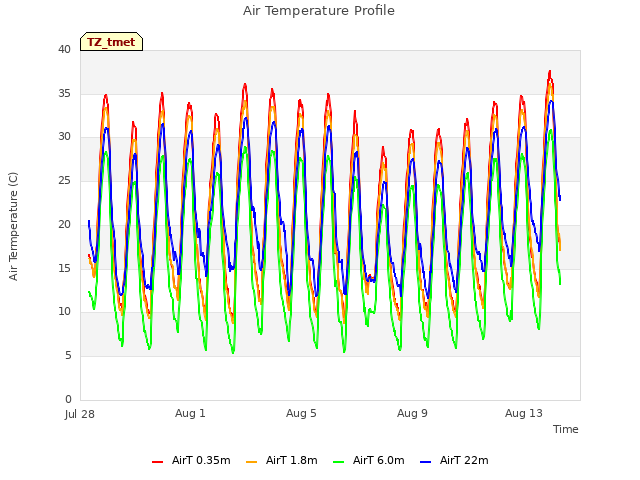Click the 20 y-axis tick label
This screenshot has width=640, height=480.
64,224
